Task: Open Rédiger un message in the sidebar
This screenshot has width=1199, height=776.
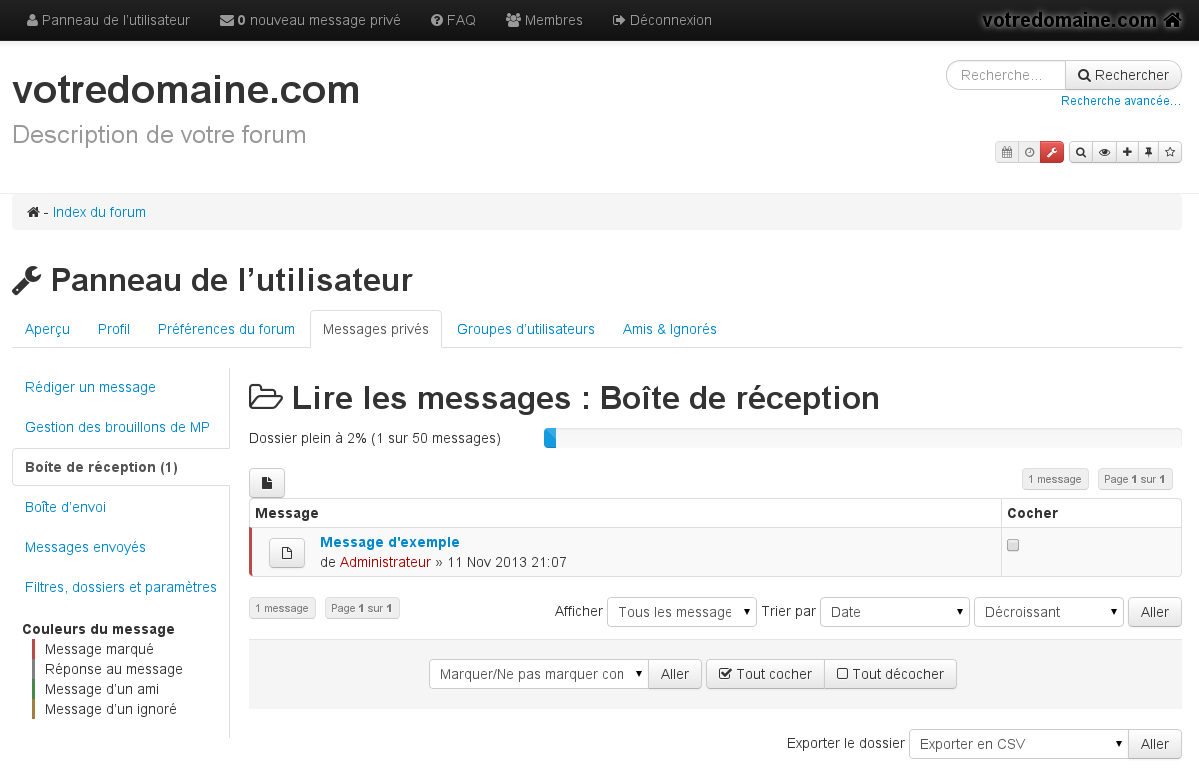Action: point(90,387)
